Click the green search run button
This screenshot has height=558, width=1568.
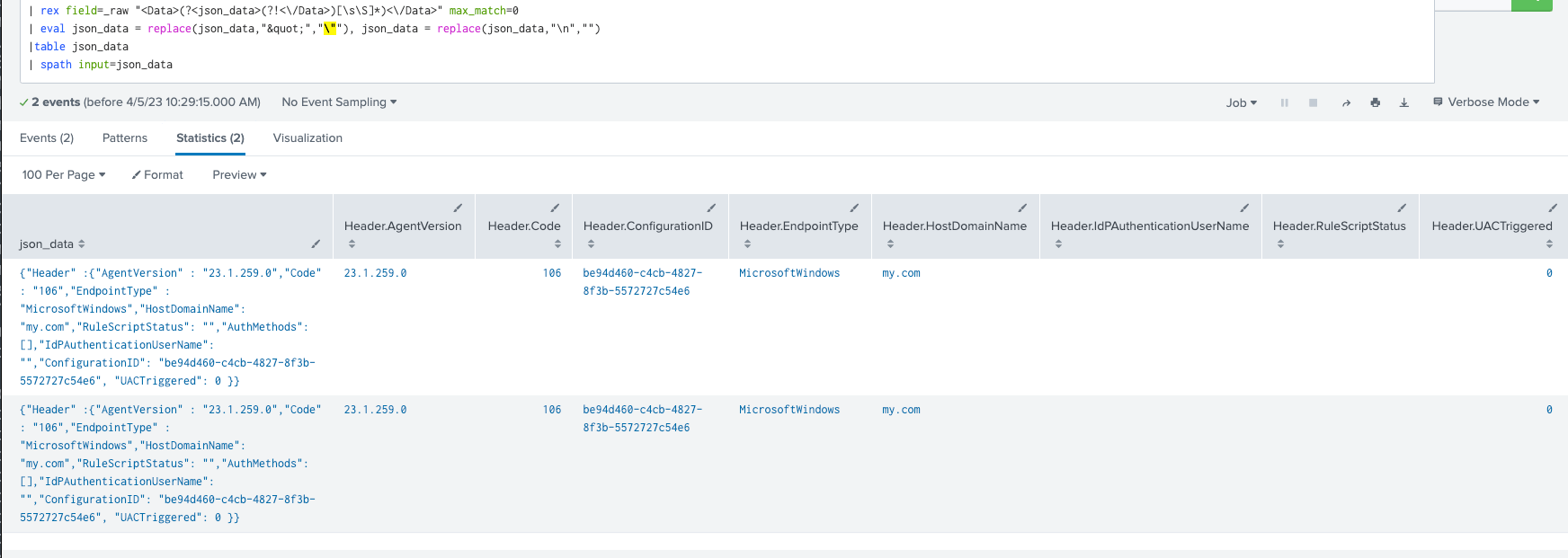pos(1532,4)
